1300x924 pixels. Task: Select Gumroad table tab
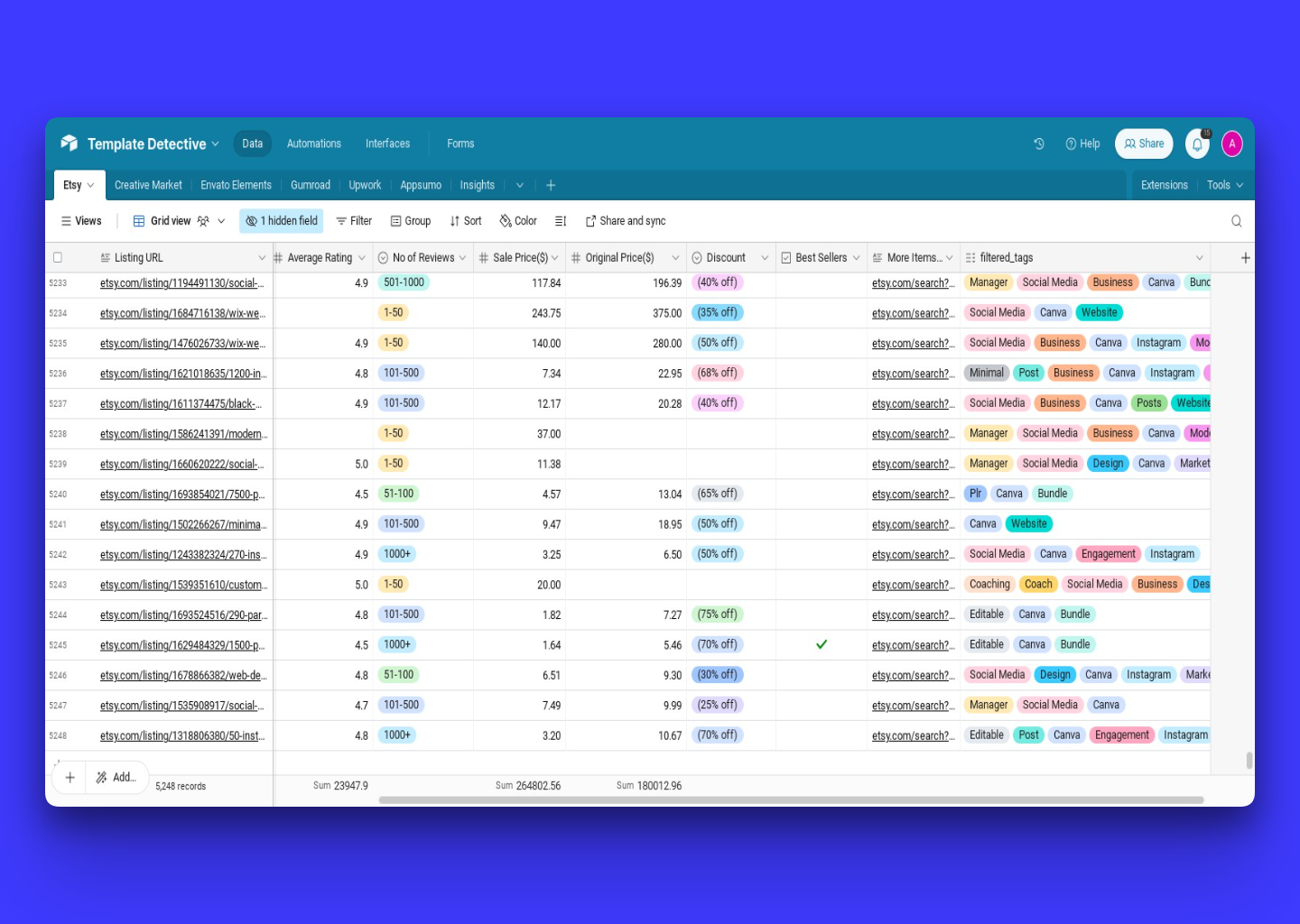[311, 185]
